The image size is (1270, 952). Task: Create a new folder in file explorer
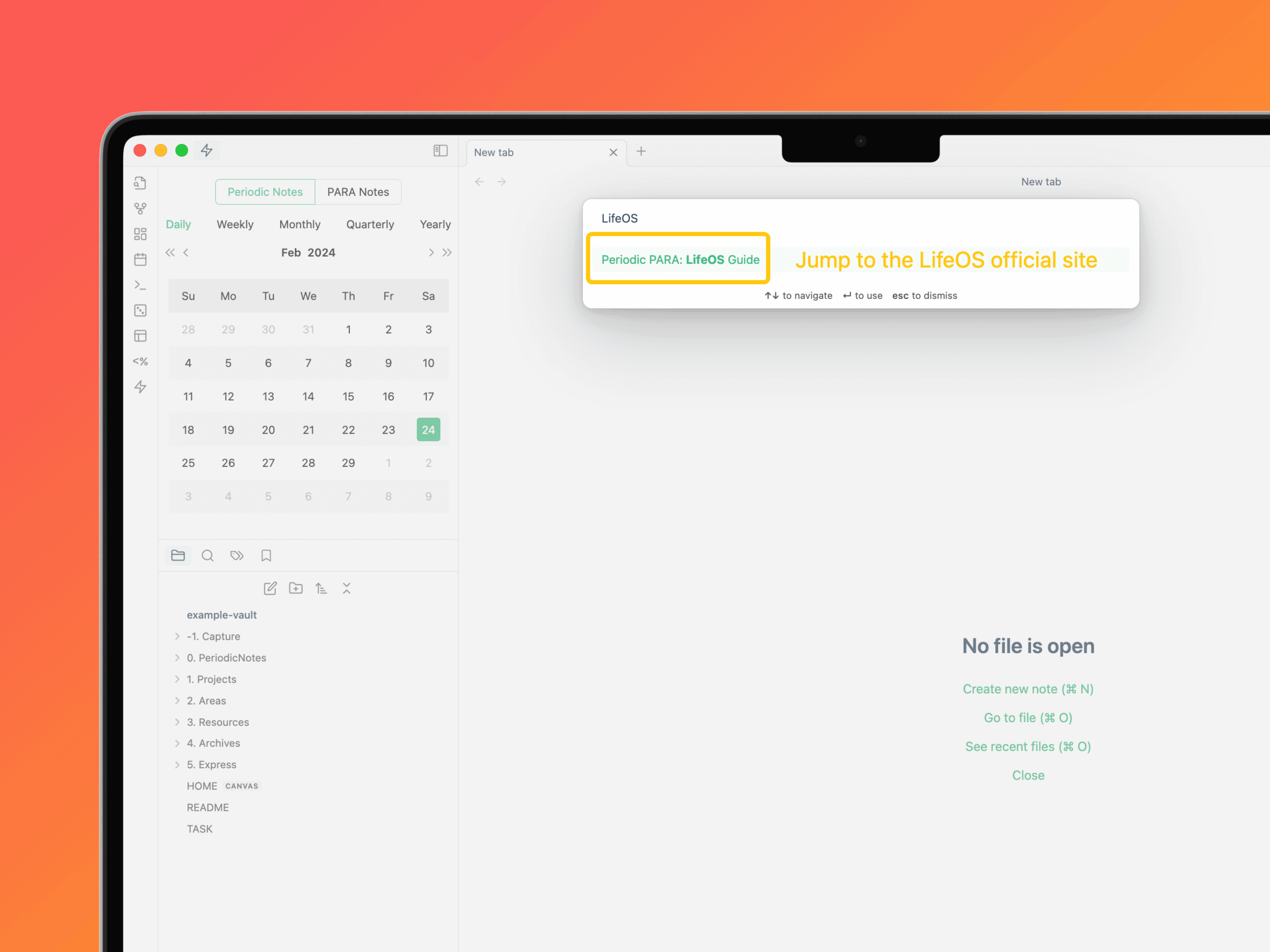coord(296,588)
